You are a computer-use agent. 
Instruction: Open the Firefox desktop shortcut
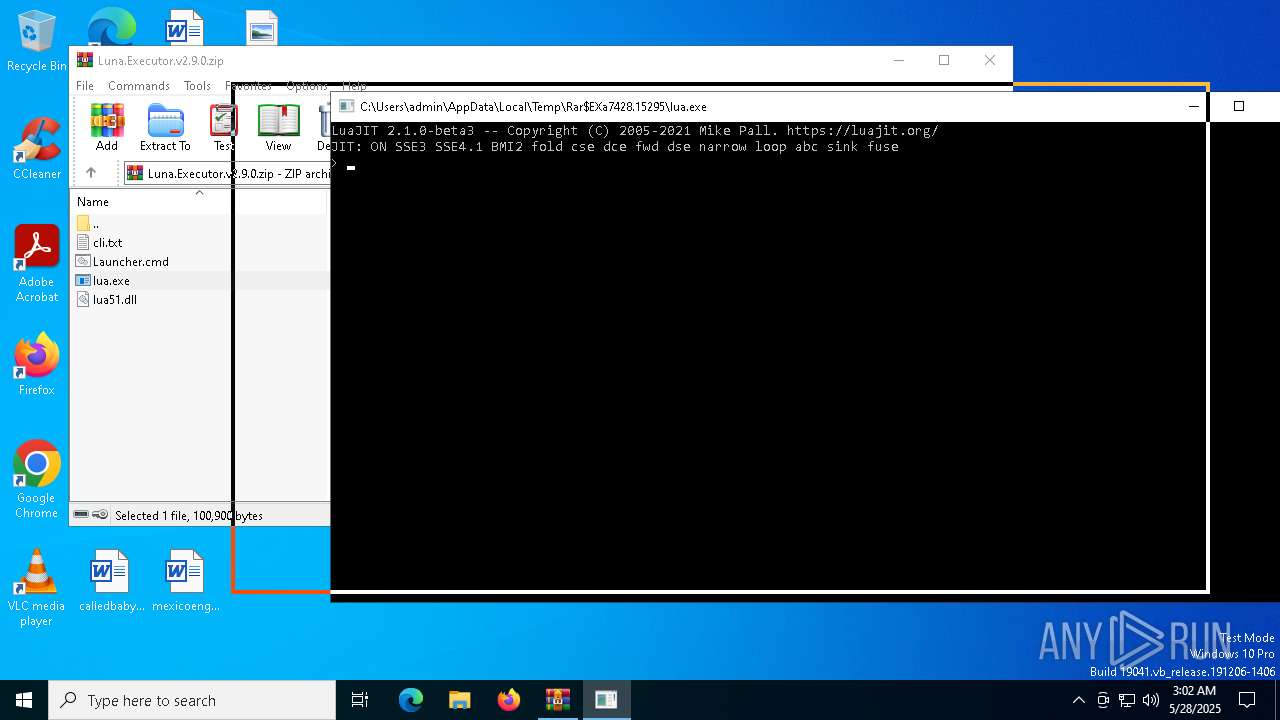click(37, 364)
